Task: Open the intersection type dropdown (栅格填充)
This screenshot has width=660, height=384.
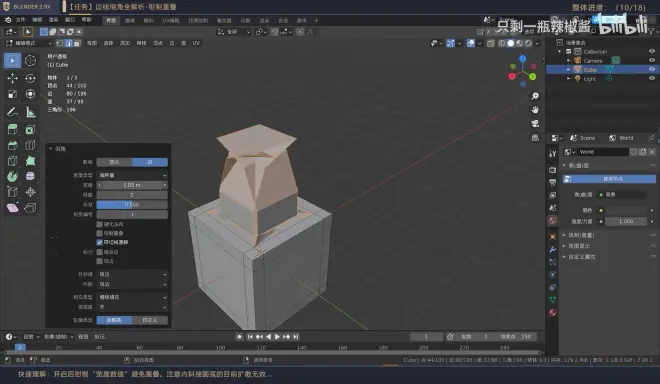Action: (132, 297)
